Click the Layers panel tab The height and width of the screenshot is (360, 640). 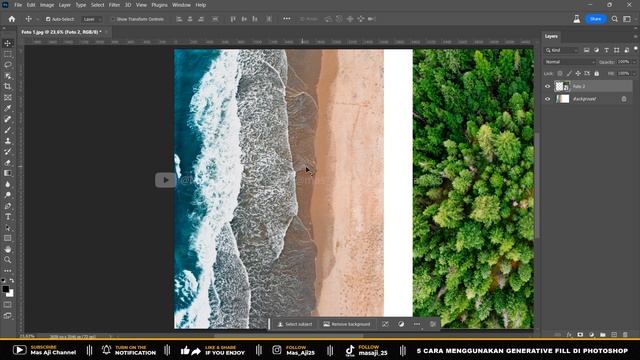click(x=551, y=36)
